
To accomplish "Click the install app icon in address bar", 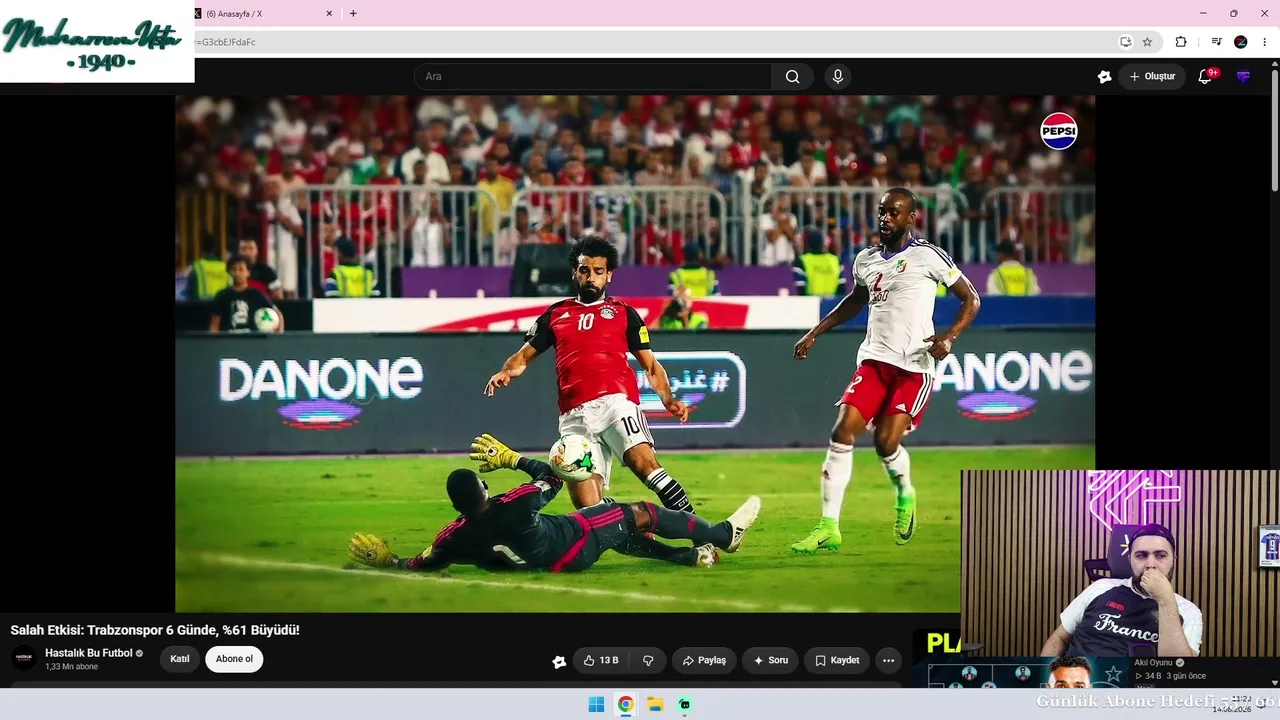I will point(1125,42).
